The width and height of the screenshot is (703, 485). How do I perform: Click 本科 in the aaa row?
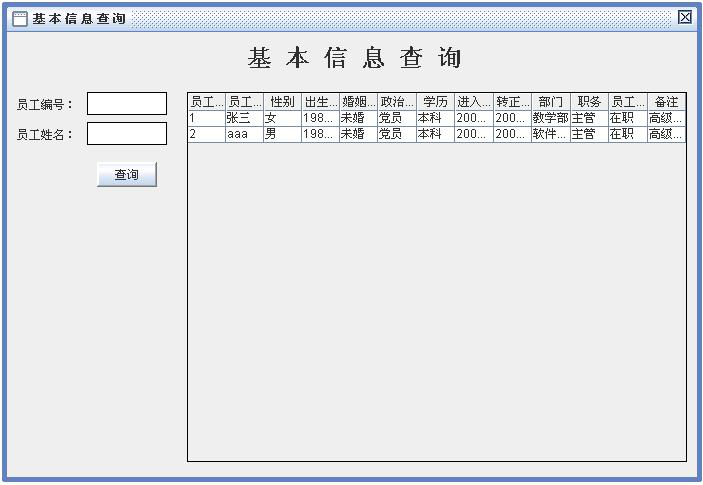(x=435, y=134)
